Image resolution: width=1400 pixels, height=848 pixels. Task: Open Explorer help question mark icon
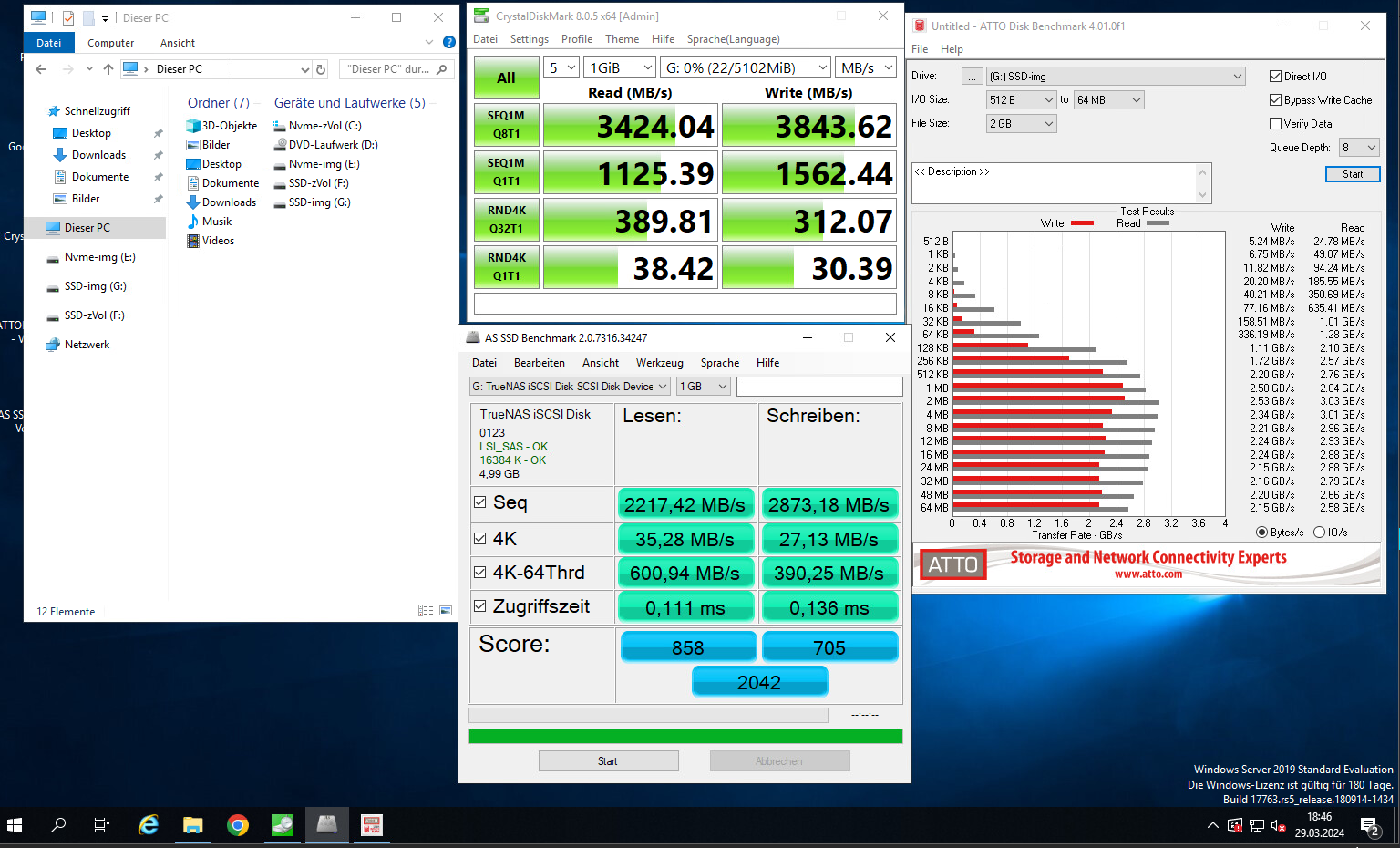pyautogui.click(x=448, y=42)
